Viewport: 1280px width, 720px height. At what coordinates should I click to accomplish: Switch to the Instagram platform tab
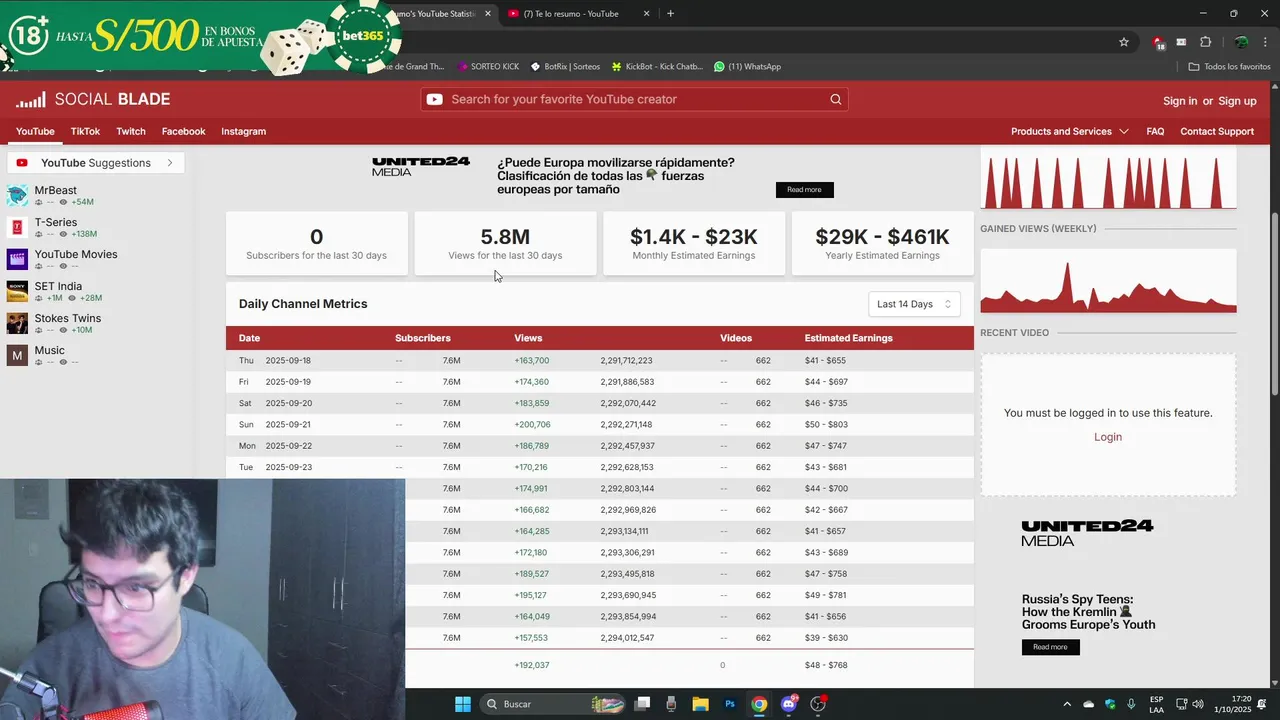(x=243, y=131)
